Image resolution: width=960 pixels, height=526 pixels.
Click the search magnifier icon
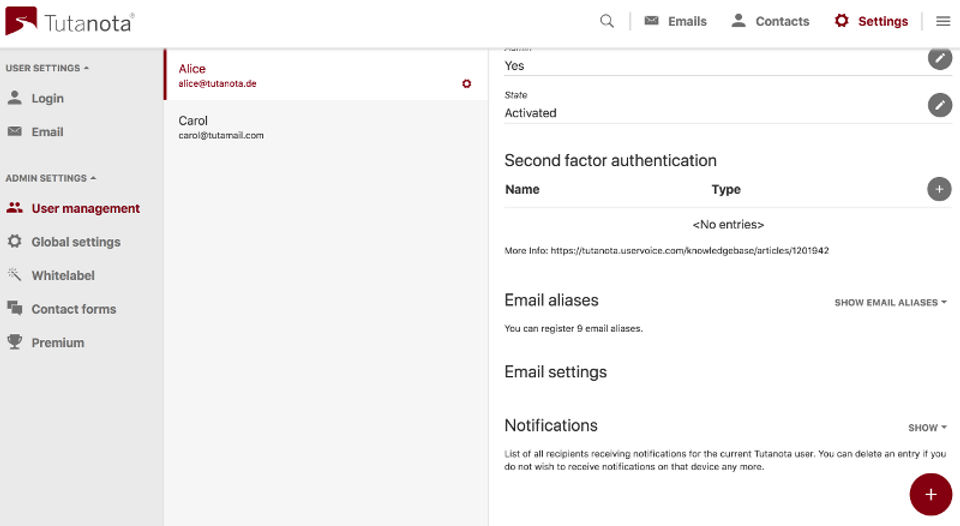[x=606, y=21]
